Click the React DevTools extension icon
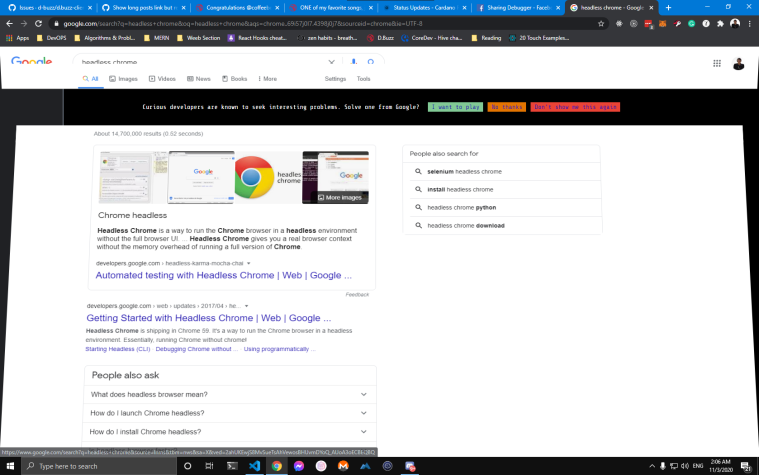This screenshot has height=475, width=759. pos(619,23)
